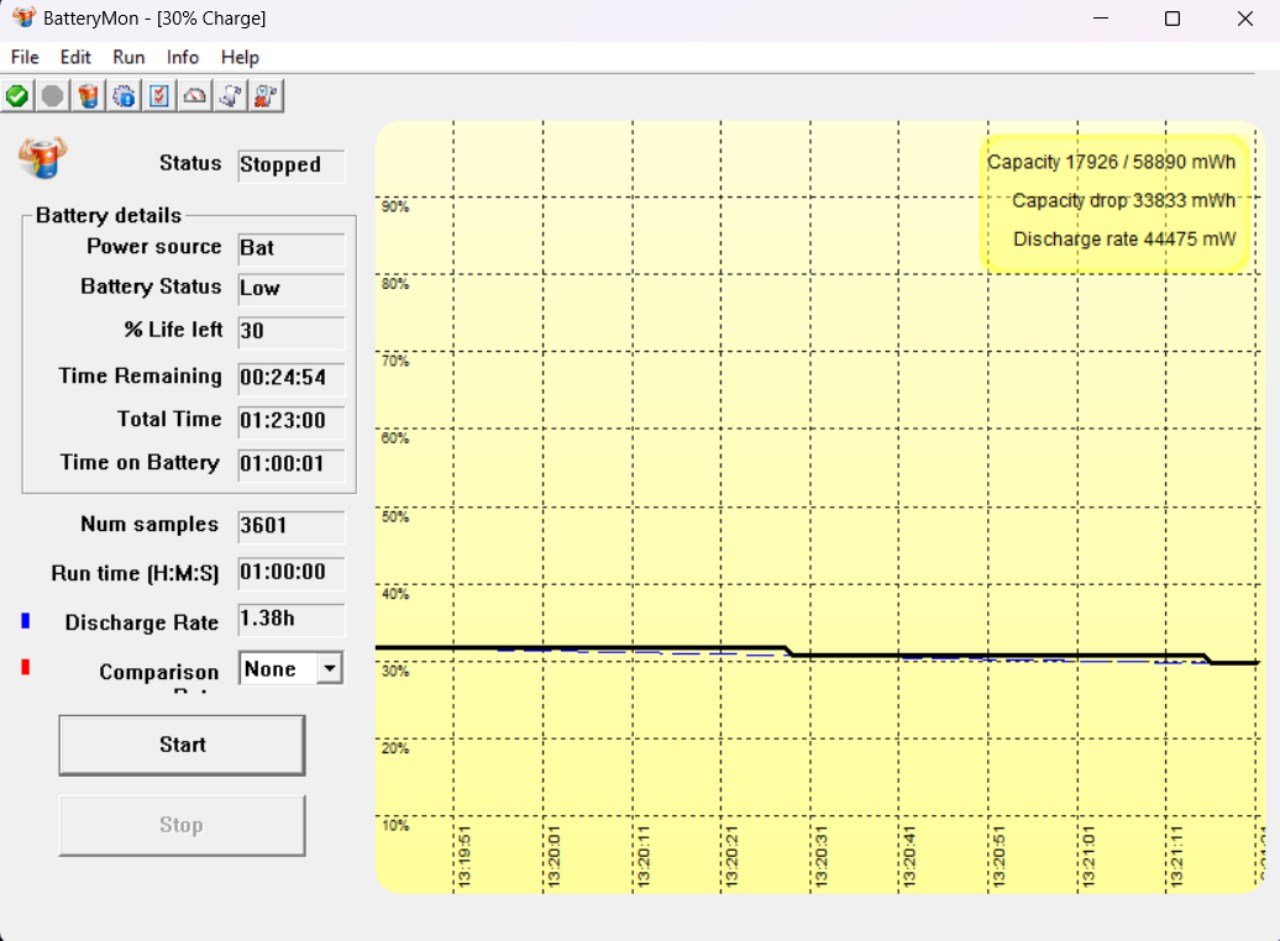Viewport: 1280px width, 941px height.
Task: Close the BatteryMon window
Action: pyautogui.click(x=1245, y=19)
